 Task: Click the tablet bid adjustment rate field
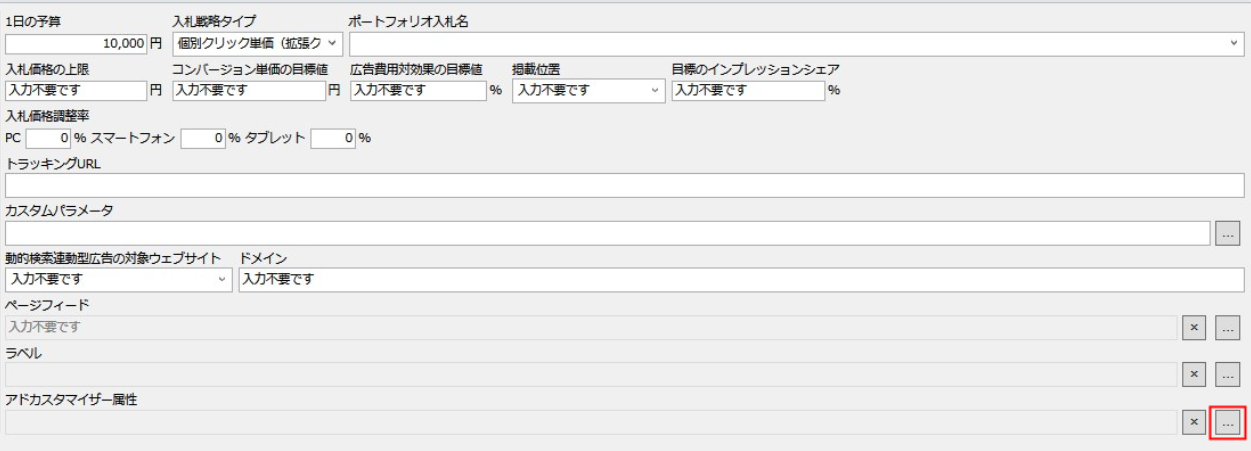pos(333,138)
